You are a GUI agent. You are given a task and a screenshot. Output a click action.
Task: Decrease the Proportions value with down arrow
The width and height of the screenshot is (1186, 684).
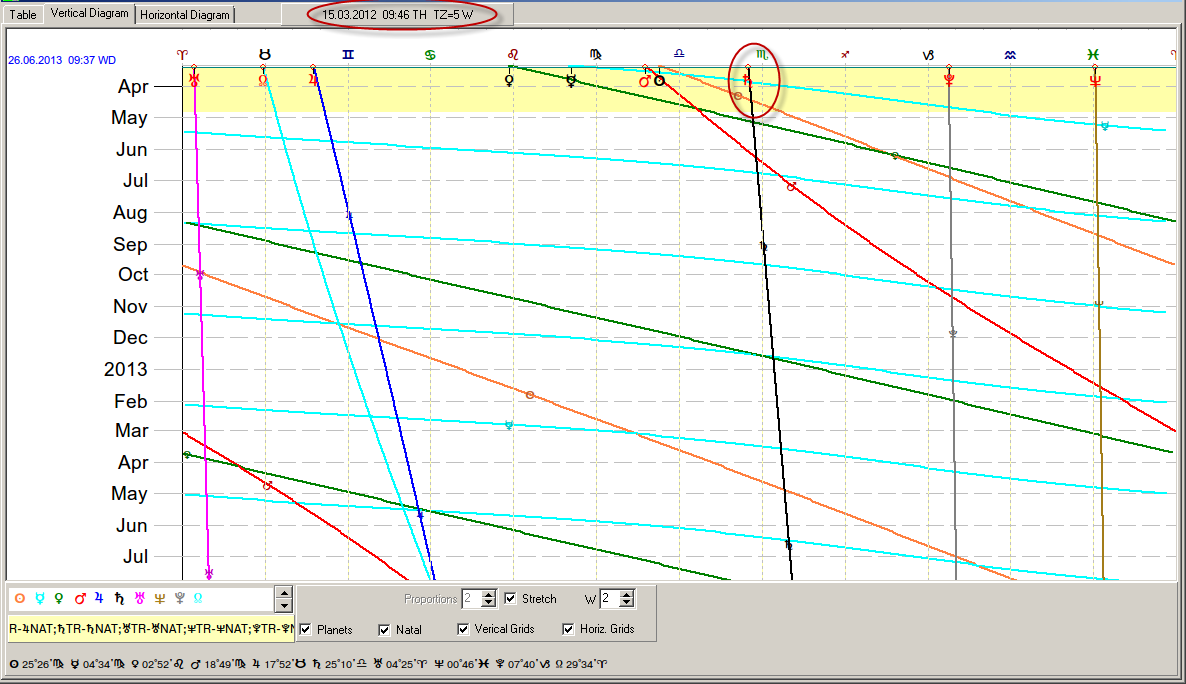tap(488, 604)
